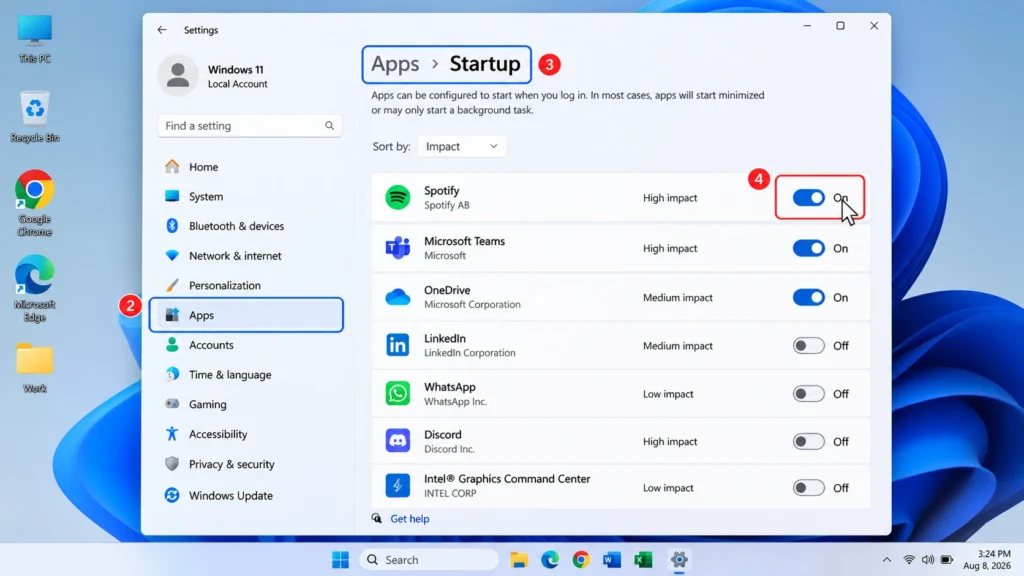Click the LinkedIn app icon
This screenshot has height=576, width=1024.
coord(398,345)
